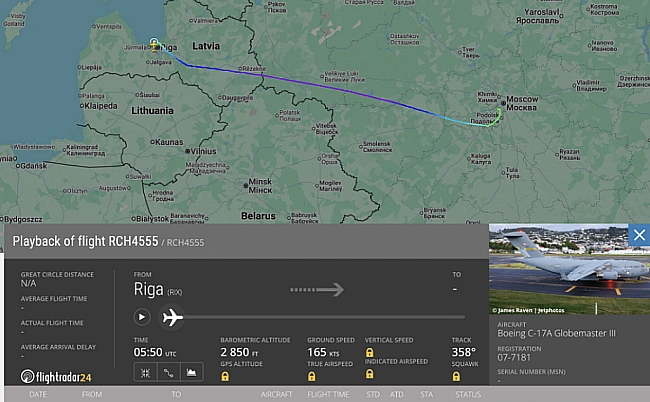Click the Tver label on the map
This screenshot has height=402, width=650.
[471, 53]
